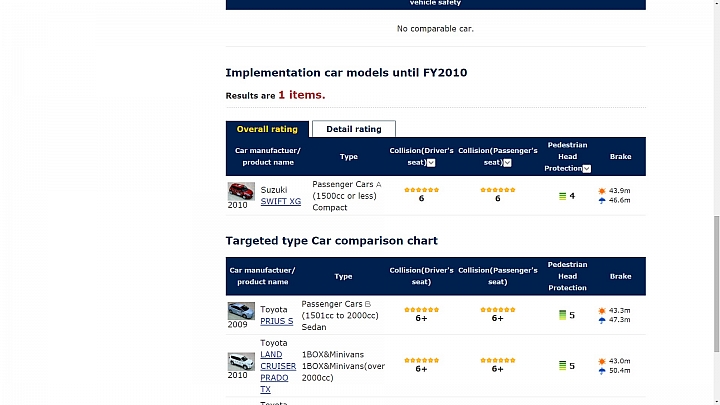Screen dimensions: 720x405
Task: Click the red Suzuki Swift thumbnail
Action: (x=241, y=191)
